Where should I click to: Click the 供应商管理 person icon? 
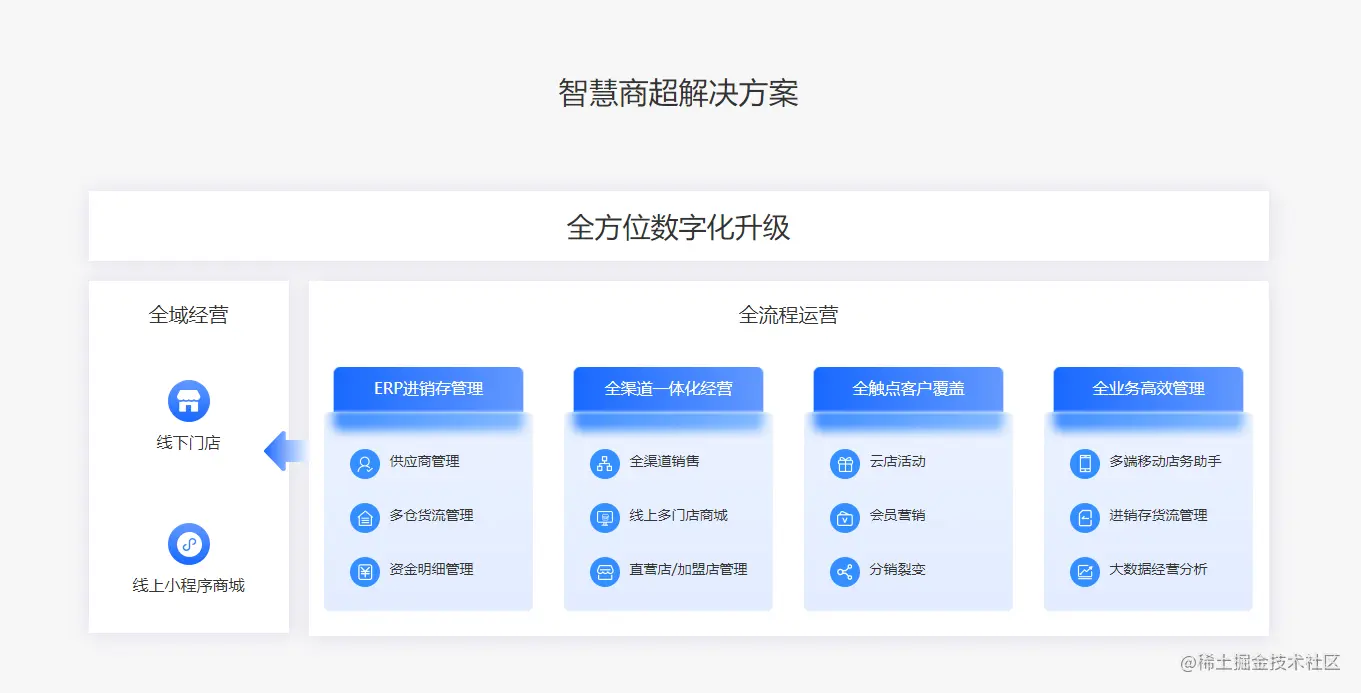coord(365,464)
